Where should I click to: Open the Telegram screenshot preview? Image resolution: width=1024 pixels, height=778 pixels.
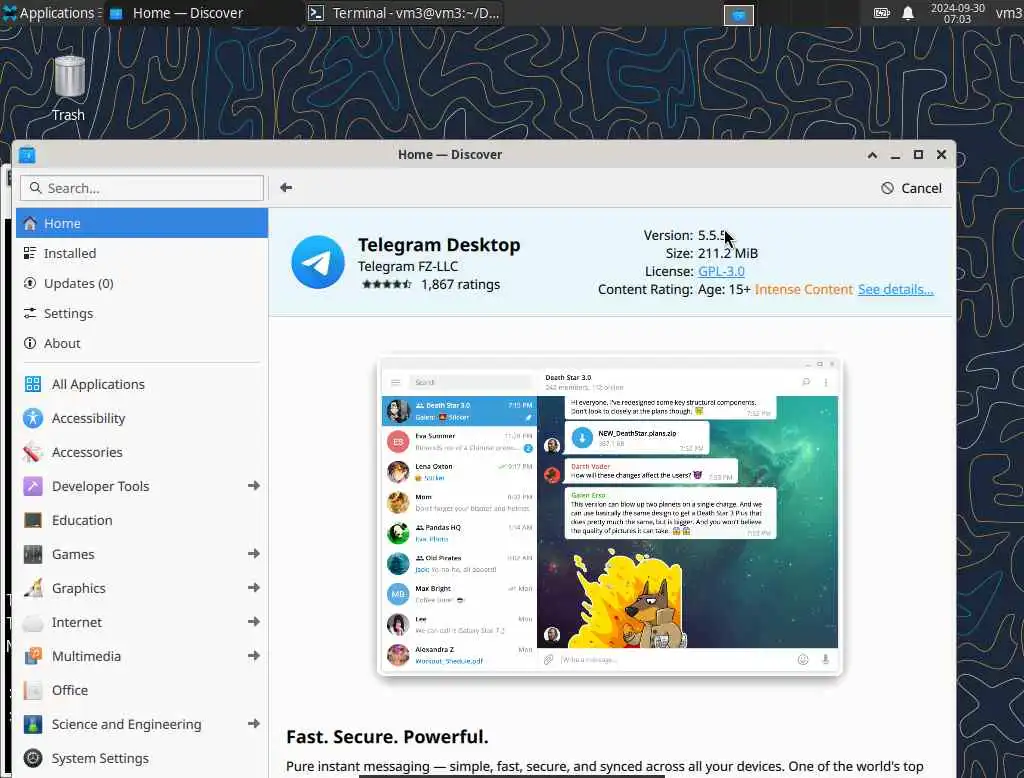pyautogui.click(x=610, y=517)
